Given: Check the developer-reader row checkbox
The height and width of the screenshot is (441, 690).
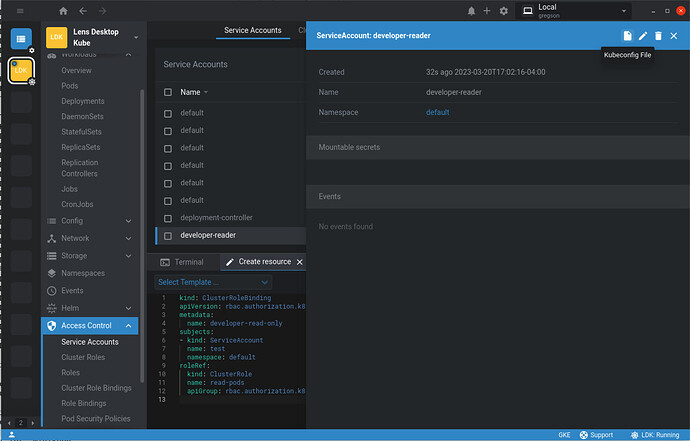Looking at the screenshot, I should (169, 236).
